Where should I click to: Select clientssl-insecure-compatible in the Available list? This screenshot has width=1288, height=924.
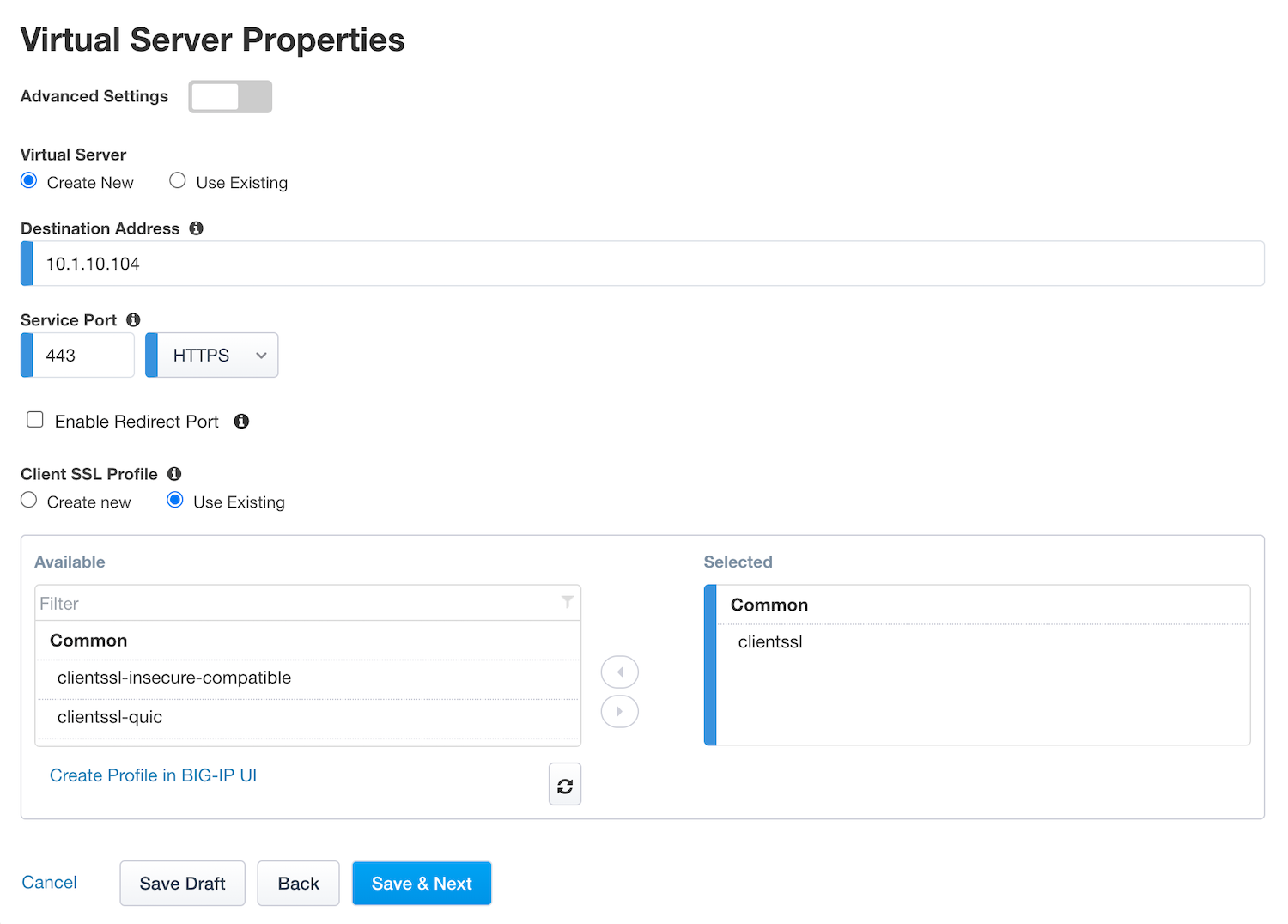coord(307,678)
